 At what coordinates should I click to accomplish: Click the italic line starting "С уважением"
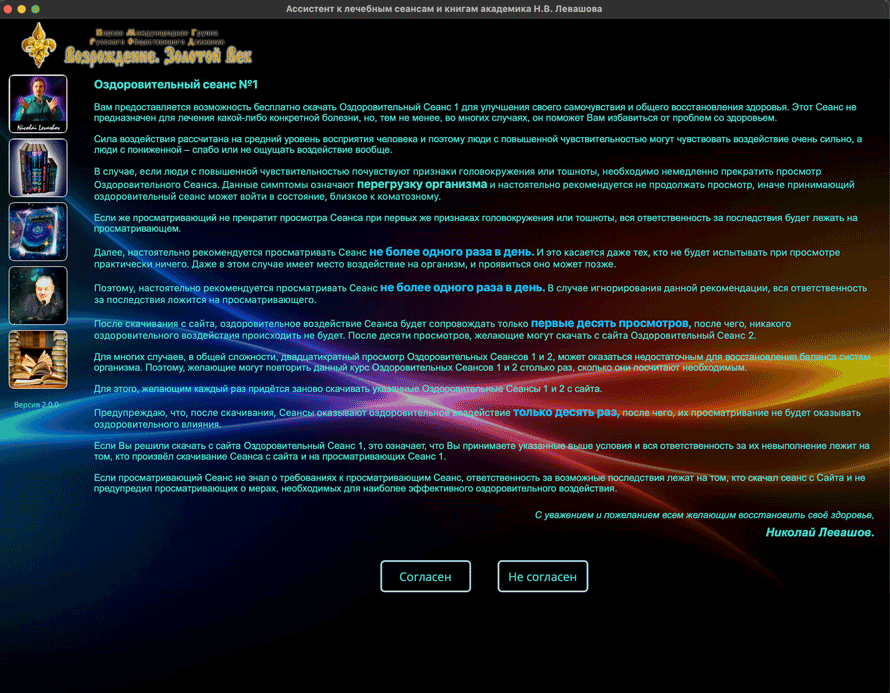(x=704, y=515)
